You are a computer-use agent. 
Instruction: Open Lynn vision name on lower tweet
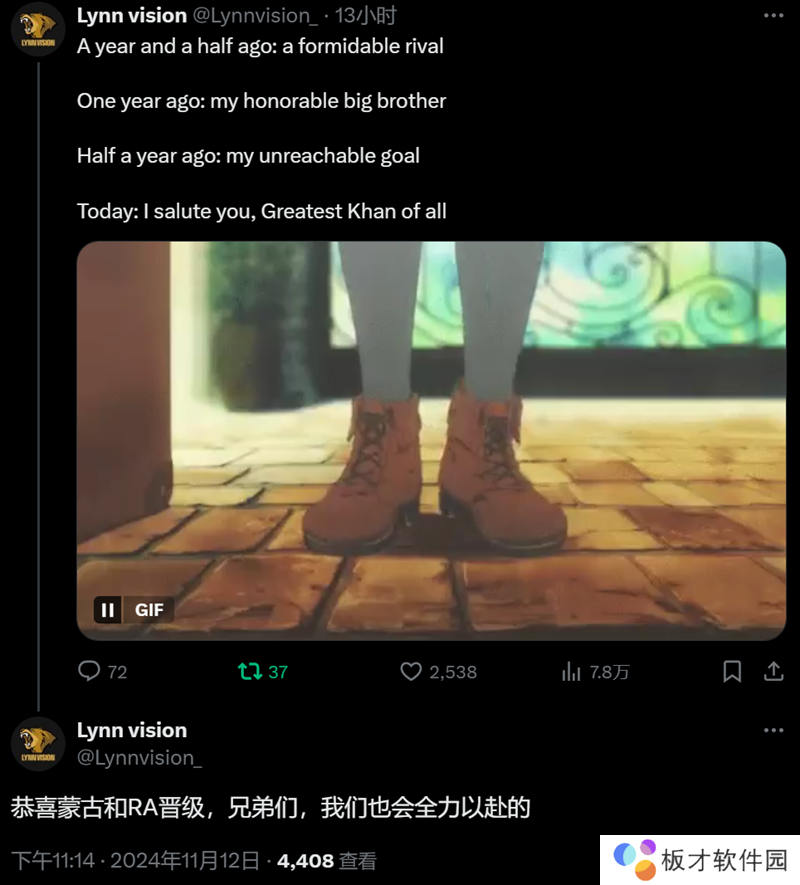(132, 730)
